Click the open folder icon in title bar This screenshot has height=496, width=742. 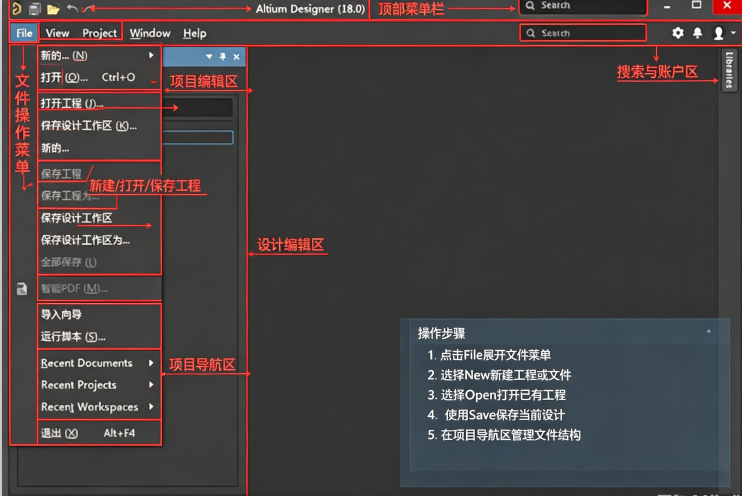coord(53,9)
